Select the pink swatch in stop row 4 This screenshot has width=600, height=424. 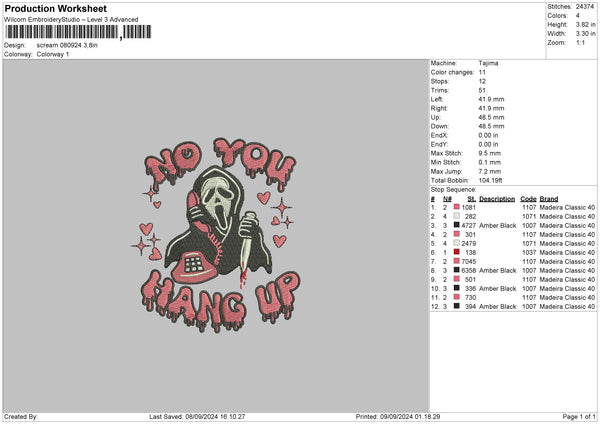click(x=457, y=234)
